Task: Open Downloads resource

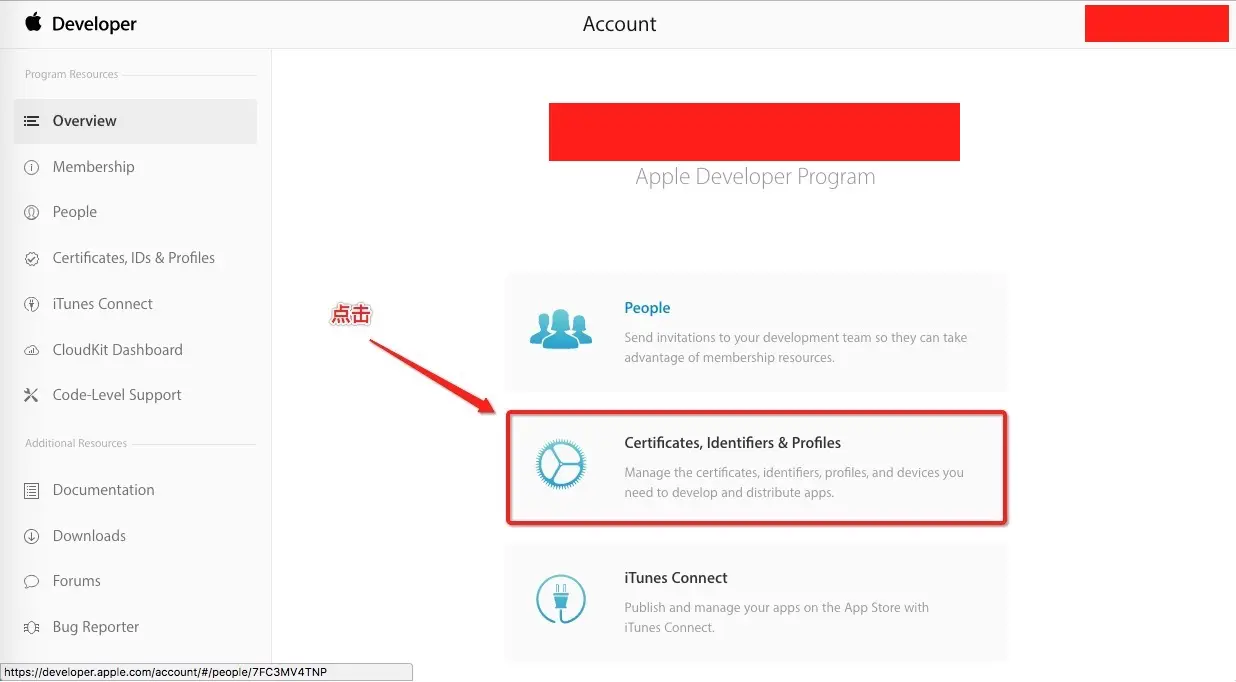Action: (x=89, y=536)
